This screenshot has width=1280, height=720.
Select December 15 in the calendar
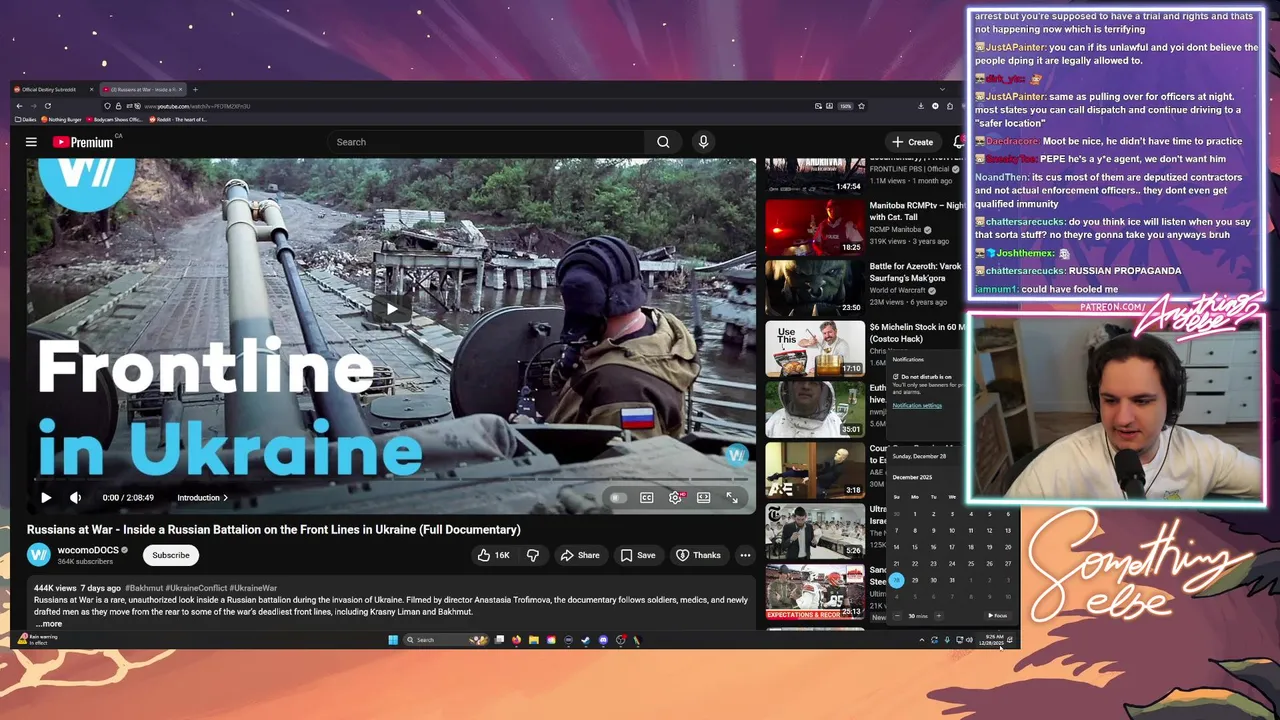pyautogui.click(x=915, y=547)
